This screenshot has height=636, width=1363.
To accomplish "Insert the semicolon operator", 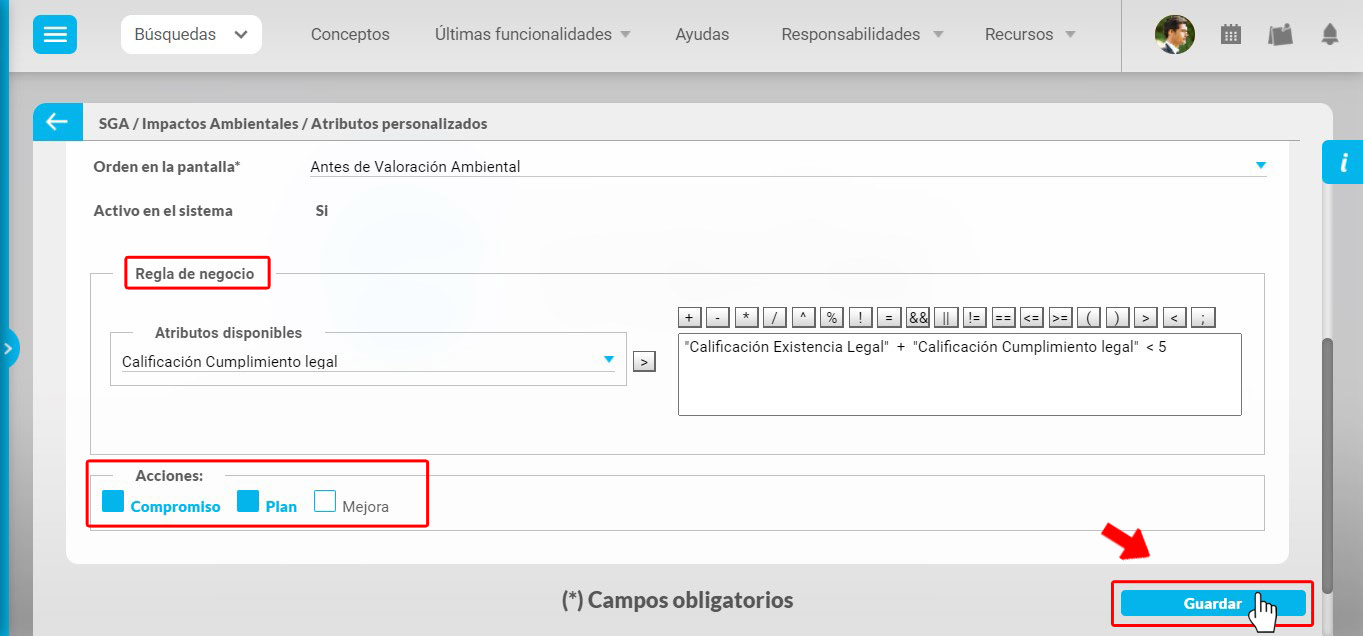I will 1205,317.
